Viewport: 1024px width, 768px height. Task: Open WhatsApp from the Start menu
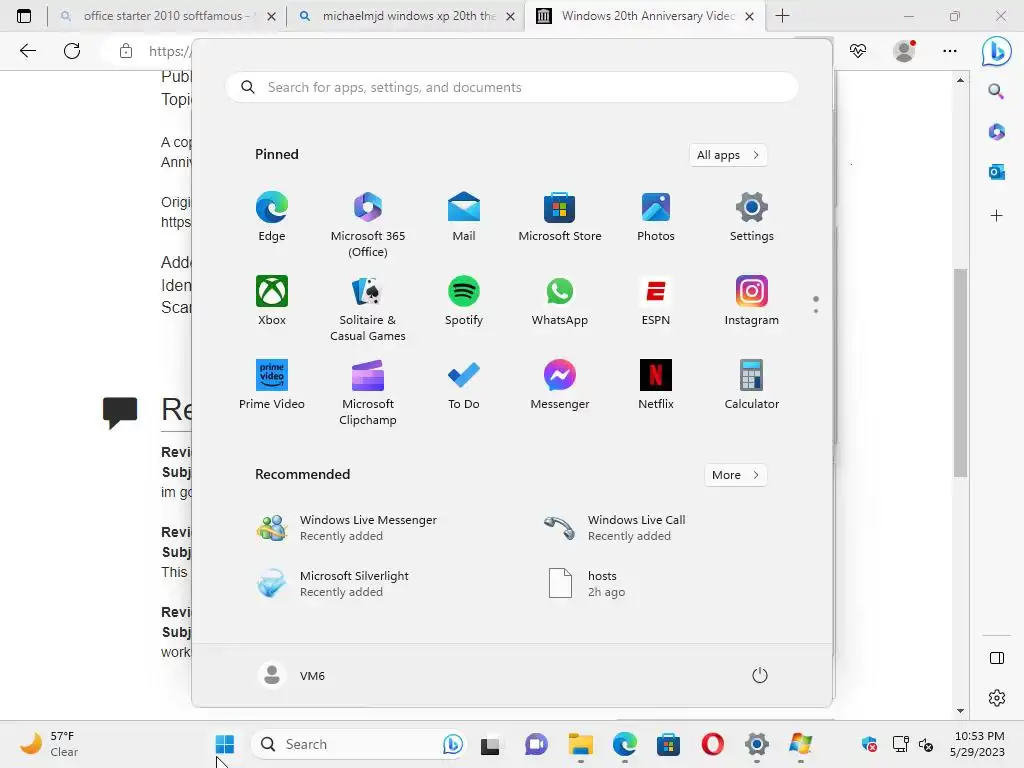click(x=560, y=301)
